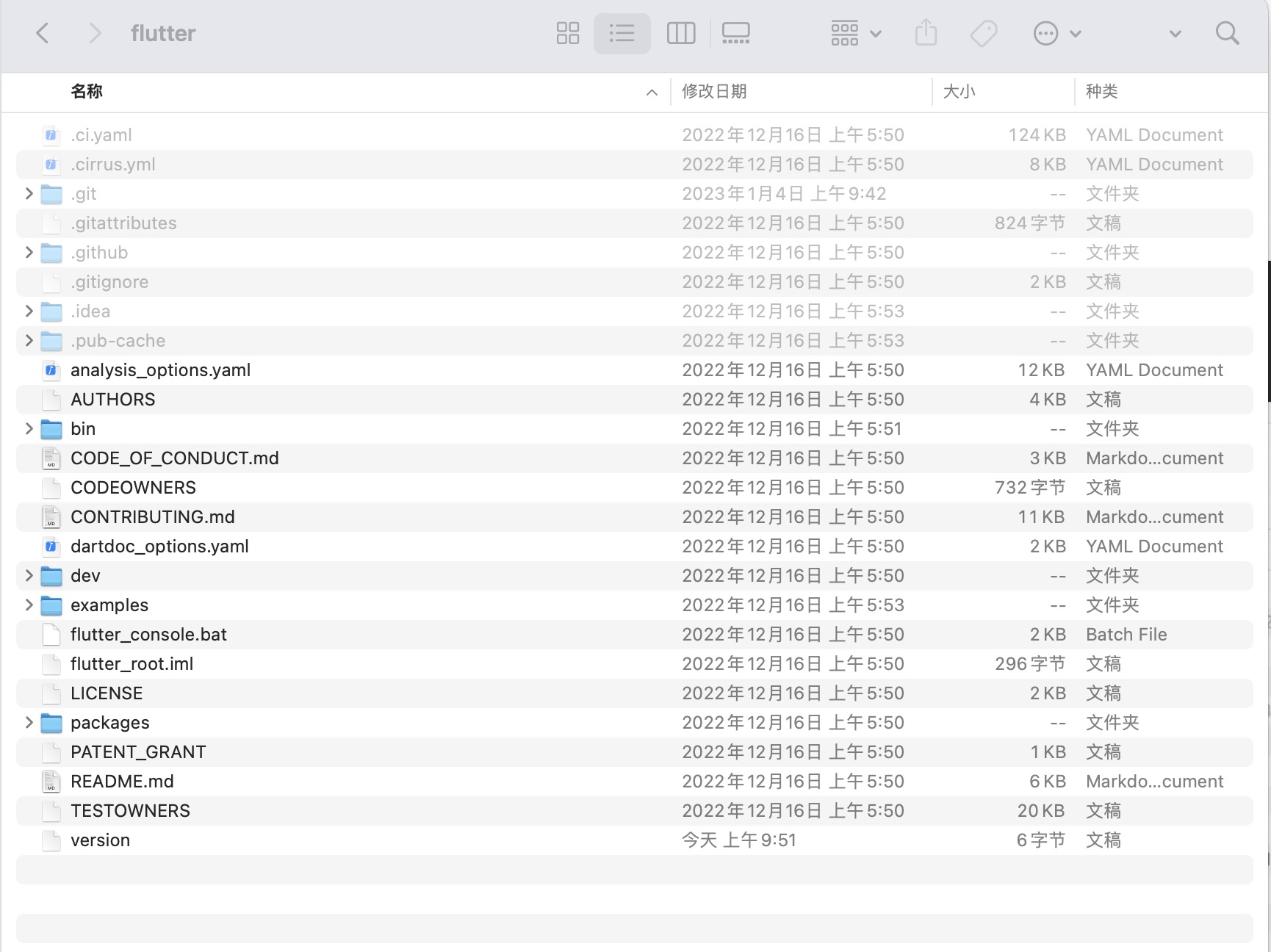The height and width of the screenshot is (952, 1271).
Task: Expand the .git folder
Action: coord(29,193)
